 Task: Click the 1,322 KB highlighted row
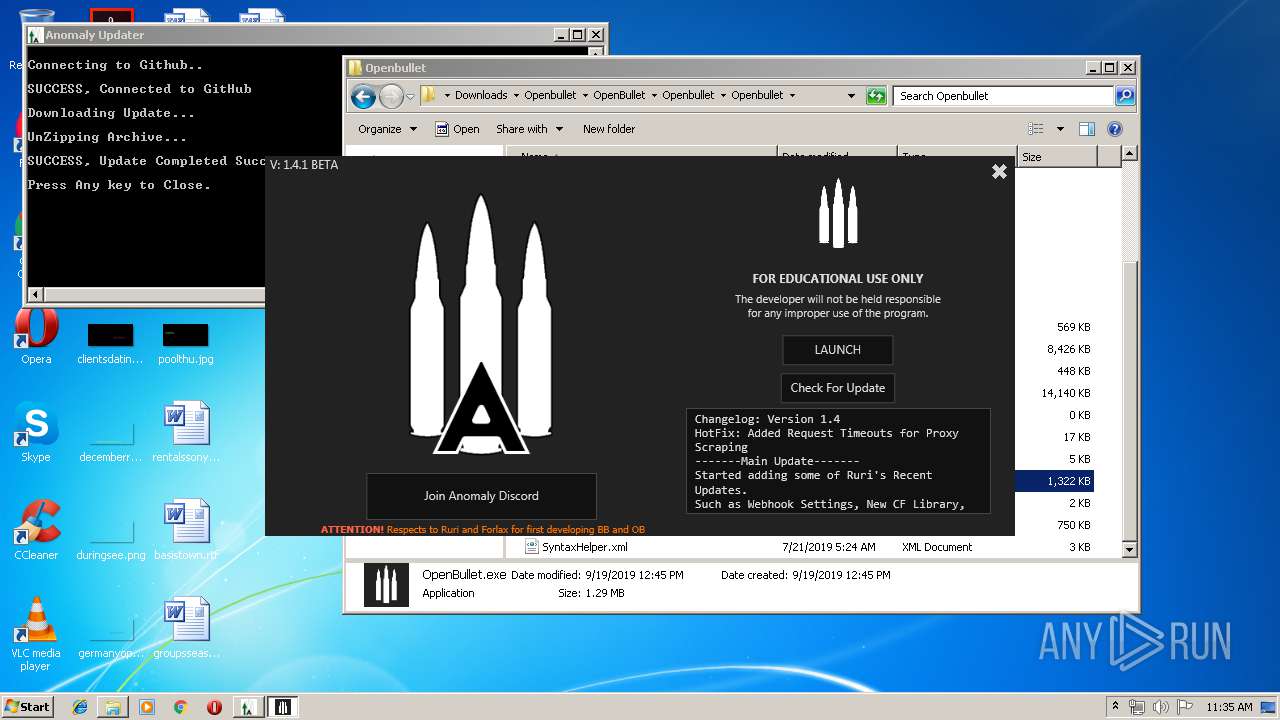pos(1054,481)
